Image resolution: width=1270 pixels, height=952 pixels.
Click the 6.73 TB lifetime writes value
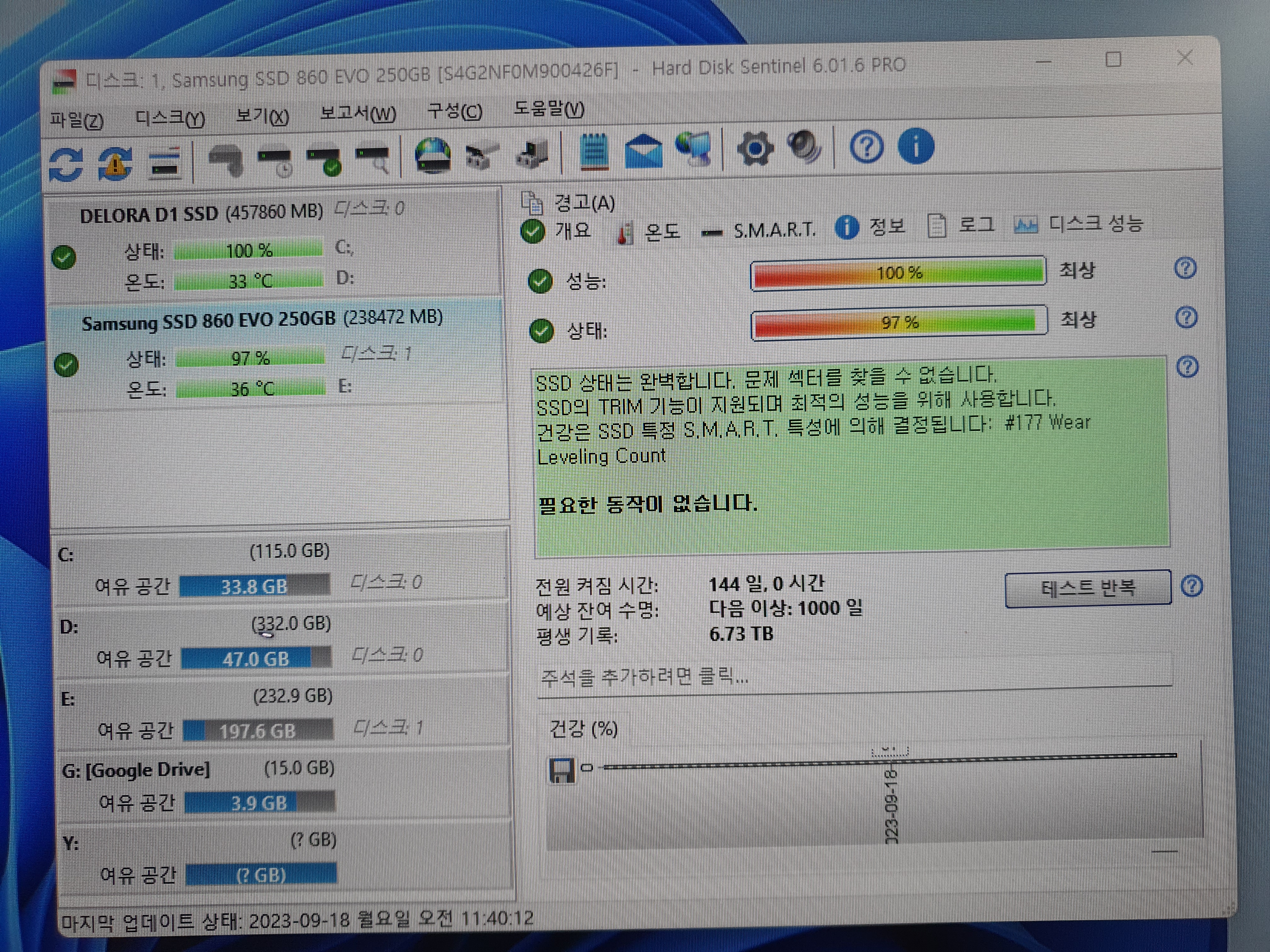point(741,634)
